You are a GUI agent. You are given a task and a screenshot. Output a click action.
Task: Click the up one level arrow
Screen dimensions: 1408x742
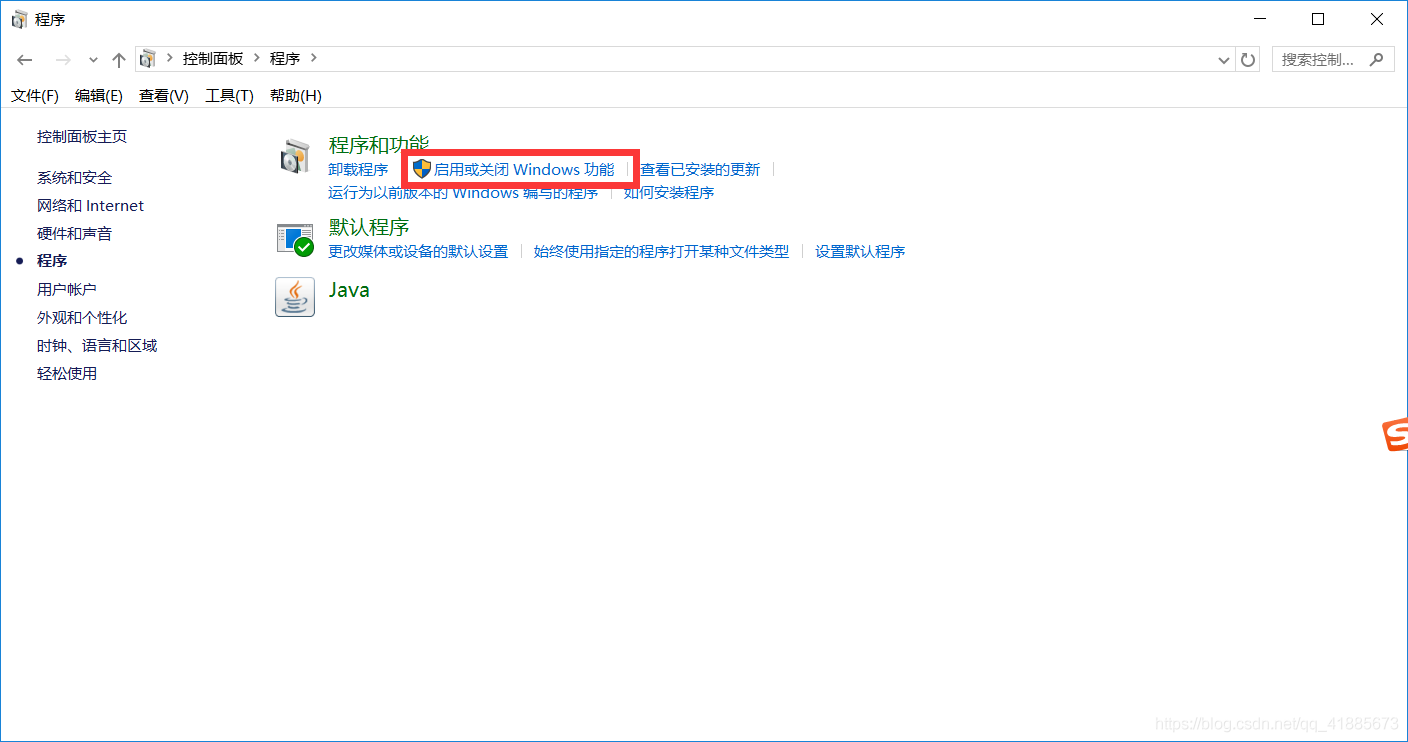coord(118,60)
